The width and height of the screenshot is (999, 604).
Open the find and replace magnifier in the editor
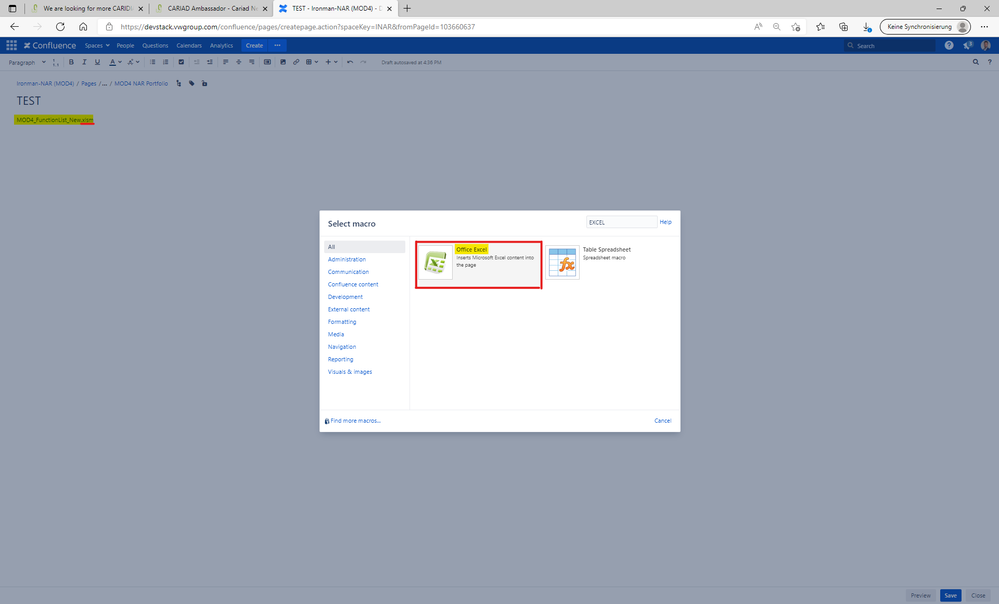[975, 62]
